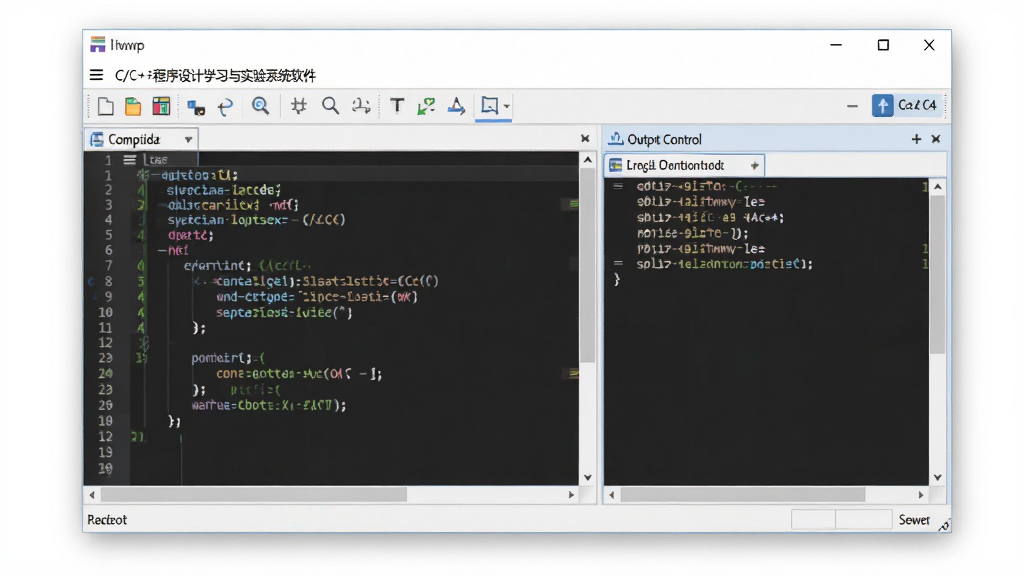
Task: Click the pin icon on the output tab
Action: (754, 166)
